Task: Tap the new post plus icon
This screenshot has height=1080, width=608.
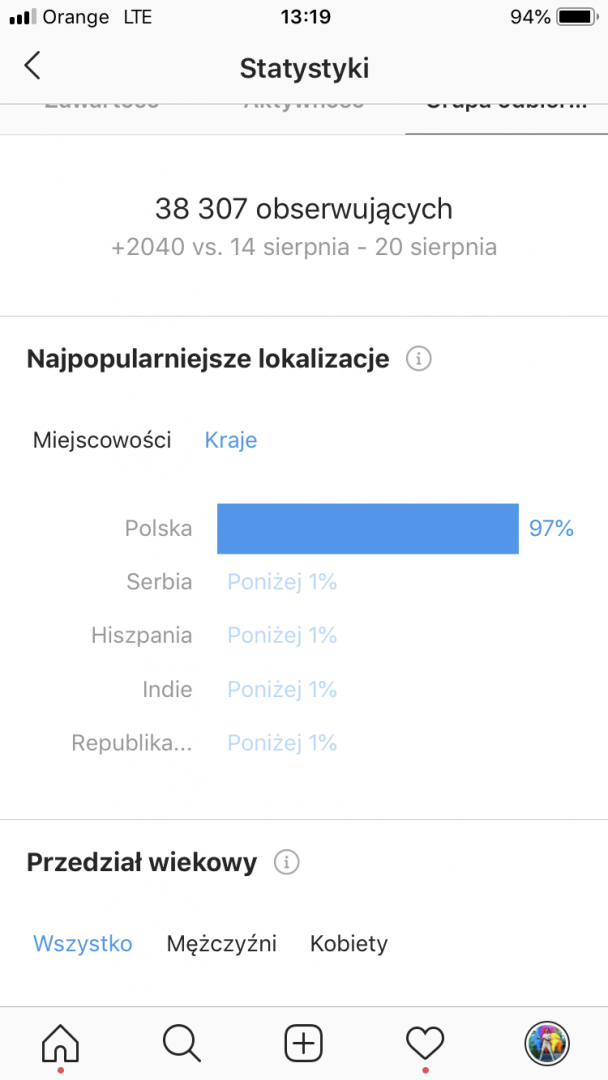Action: coord(303,1043)
